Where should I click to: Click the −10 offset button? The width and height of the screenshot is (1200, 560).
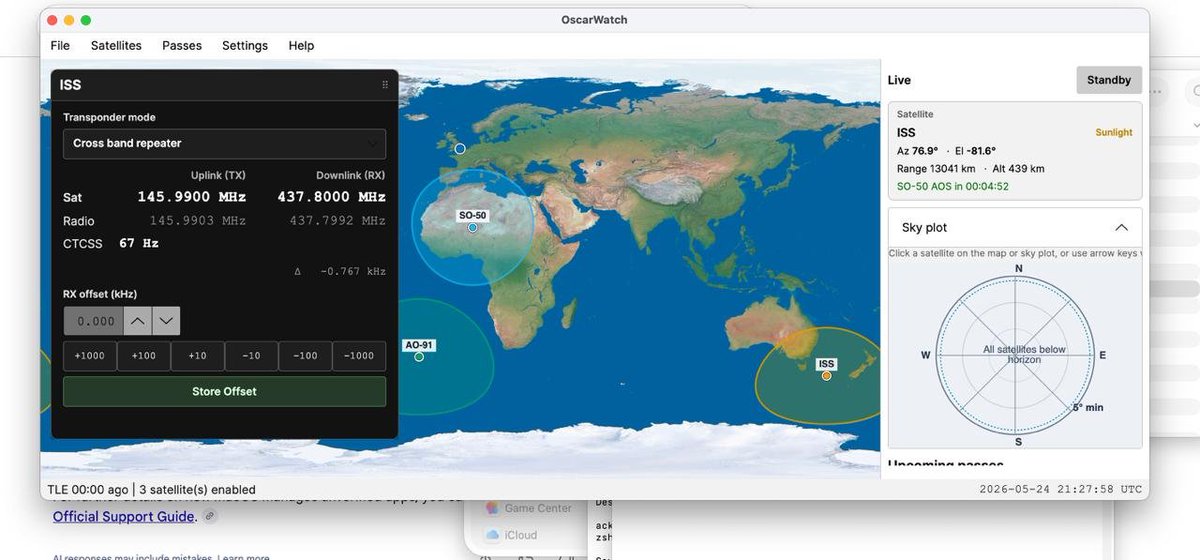click(x=252, y=356)
